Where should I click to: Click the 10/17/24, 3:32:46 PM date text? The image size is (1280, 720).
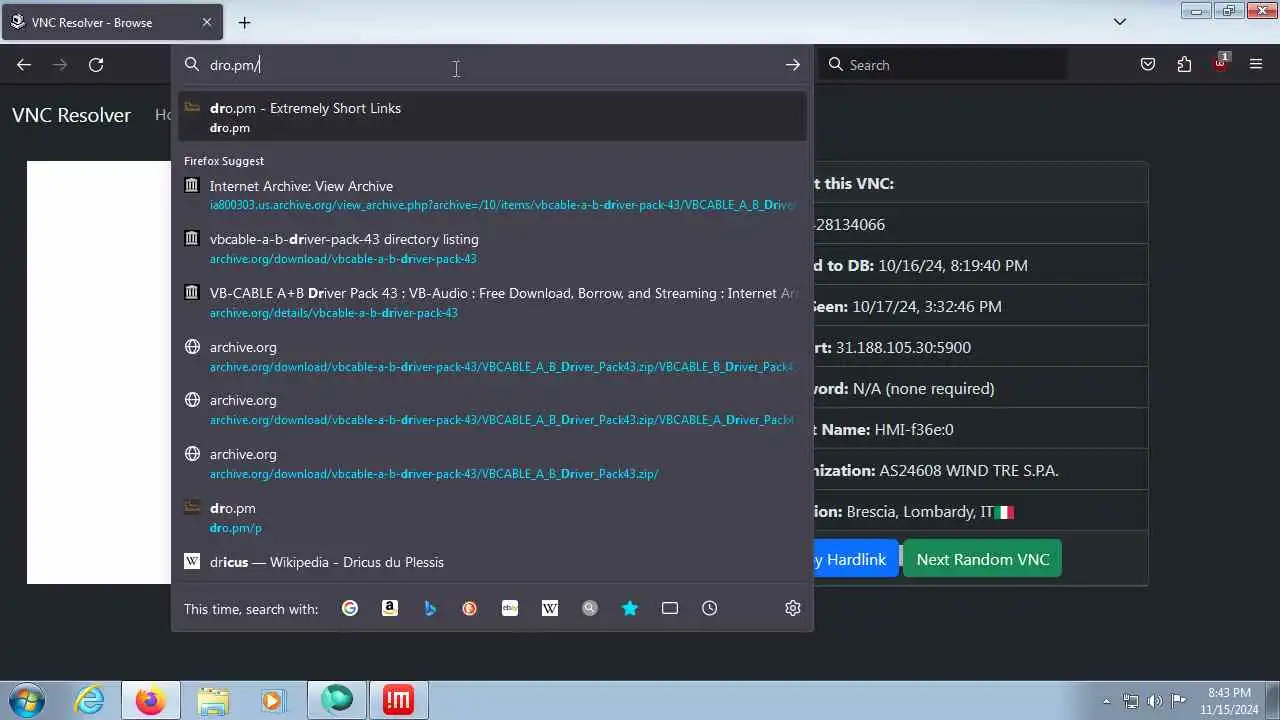(927, 306)
